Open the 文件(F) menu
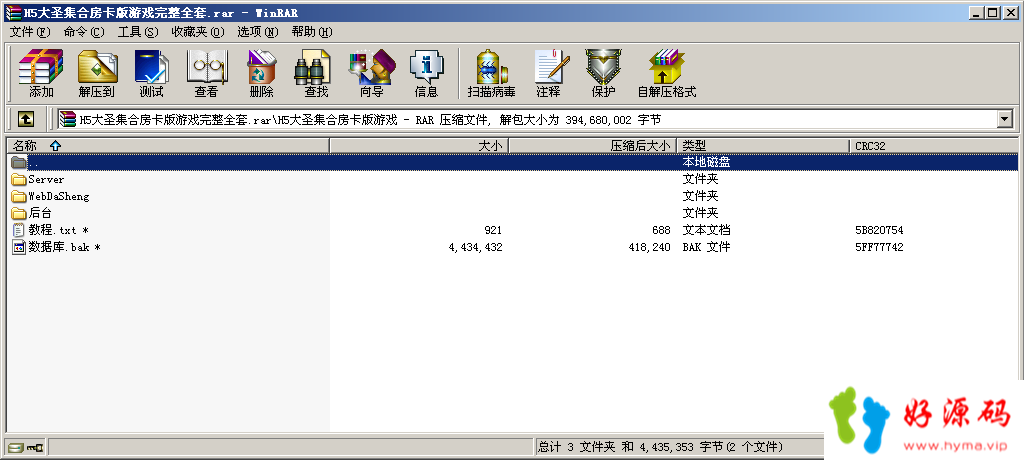Screen dimensions: 1024x460 tap(30, 32)
